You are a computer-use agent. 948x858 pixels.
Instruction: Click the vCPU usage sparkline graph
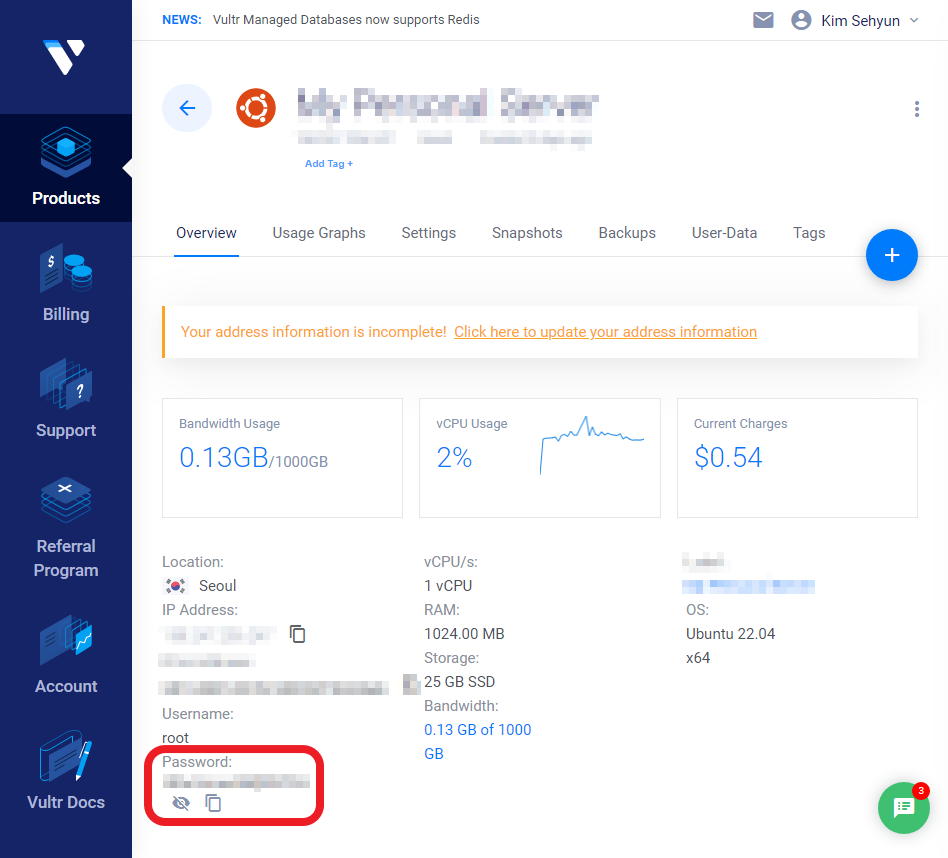click(x=591, y=444)
